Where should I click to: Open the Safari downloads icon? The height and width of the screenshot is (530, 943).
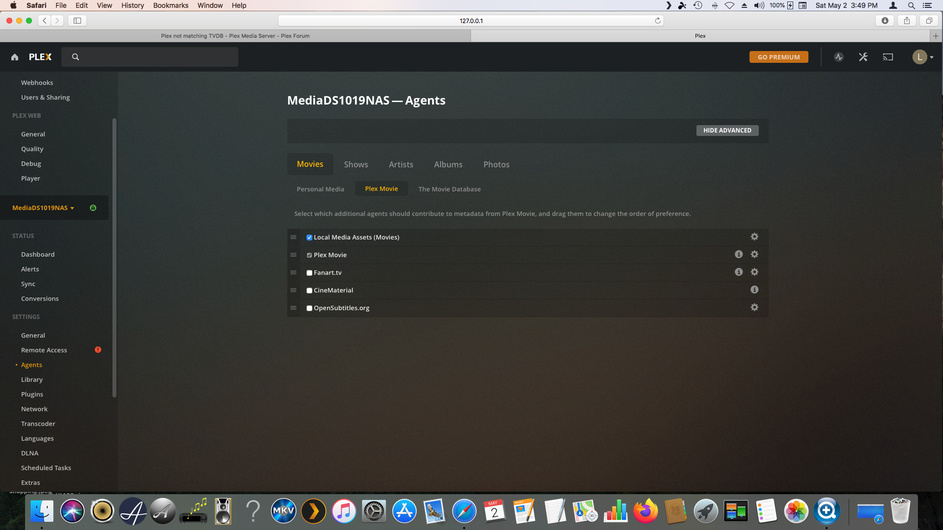[885, 20]
